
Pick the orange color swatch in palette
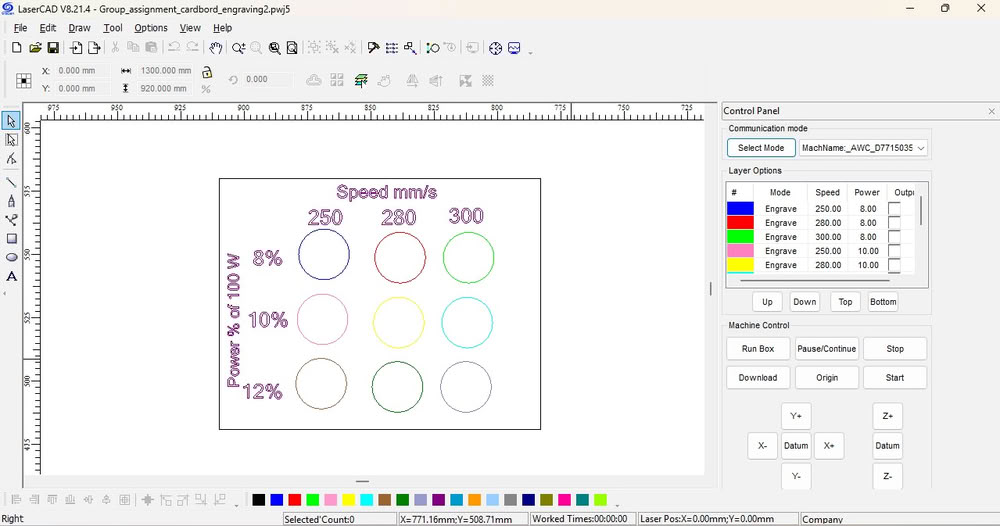(474, 500)
